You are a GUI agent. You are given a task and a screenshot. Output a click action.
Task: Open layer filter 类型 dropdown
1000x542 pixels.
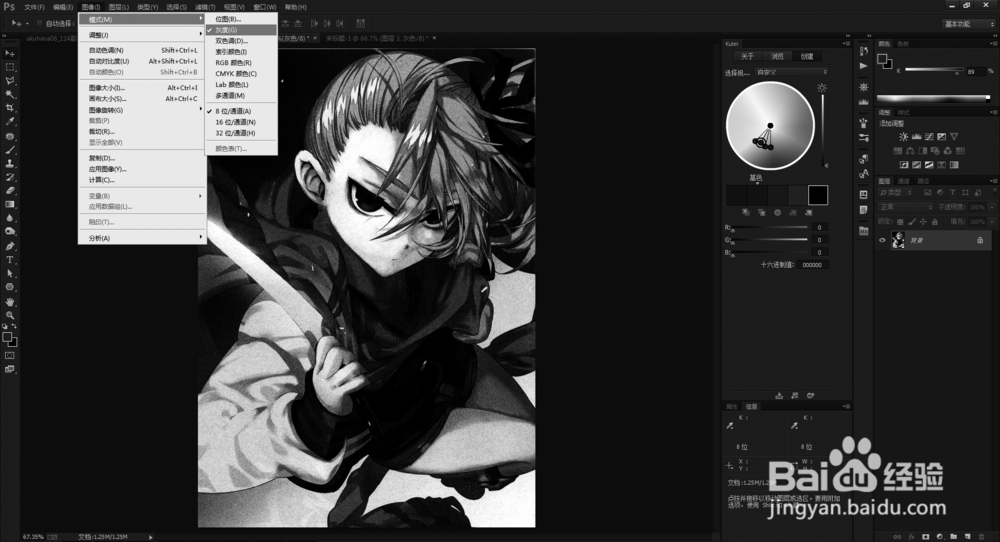(x=897, y=192)
